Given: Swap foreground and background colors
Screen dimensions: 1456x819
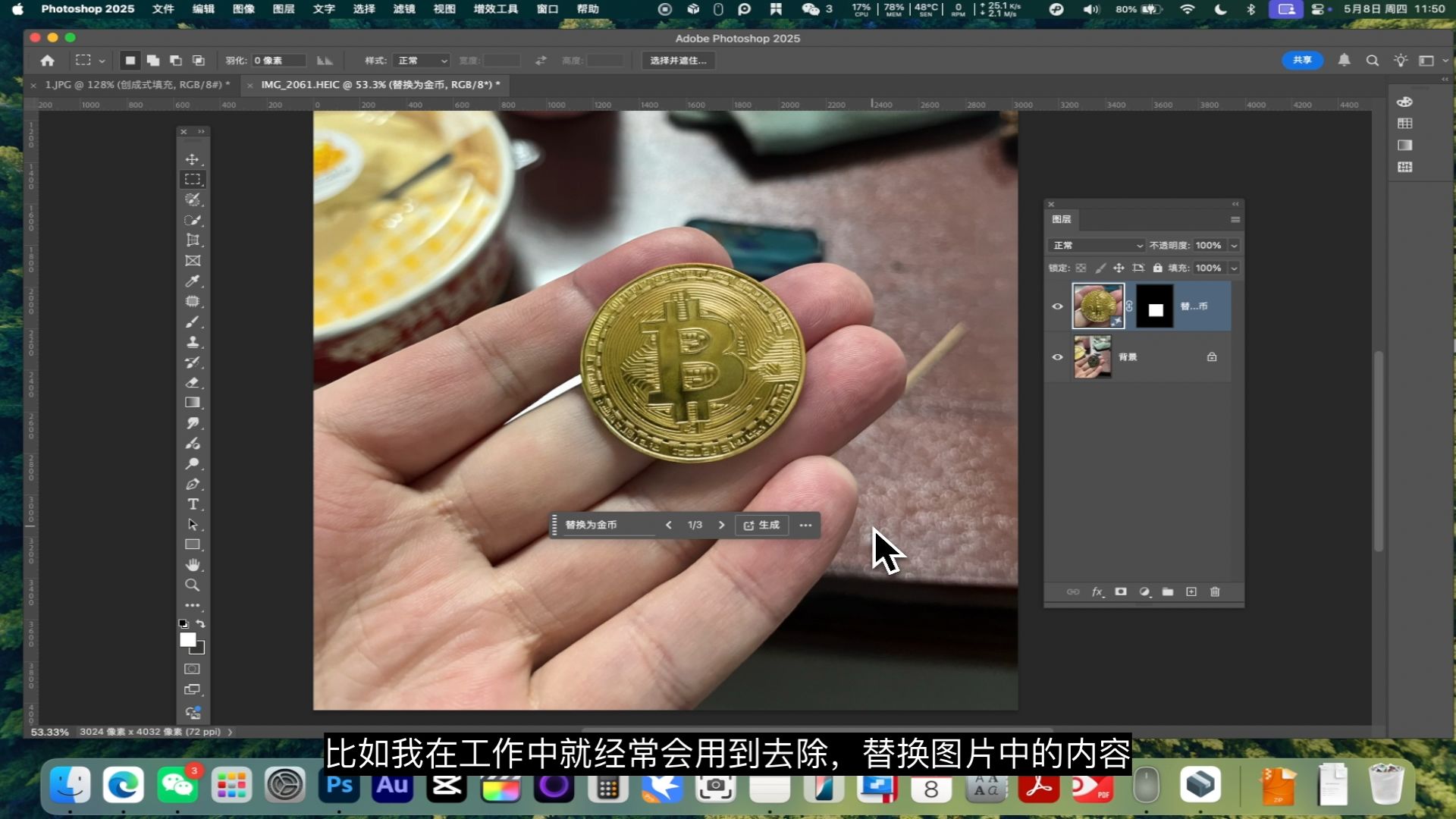Looking at the screenshot, I should click(201, 624).
